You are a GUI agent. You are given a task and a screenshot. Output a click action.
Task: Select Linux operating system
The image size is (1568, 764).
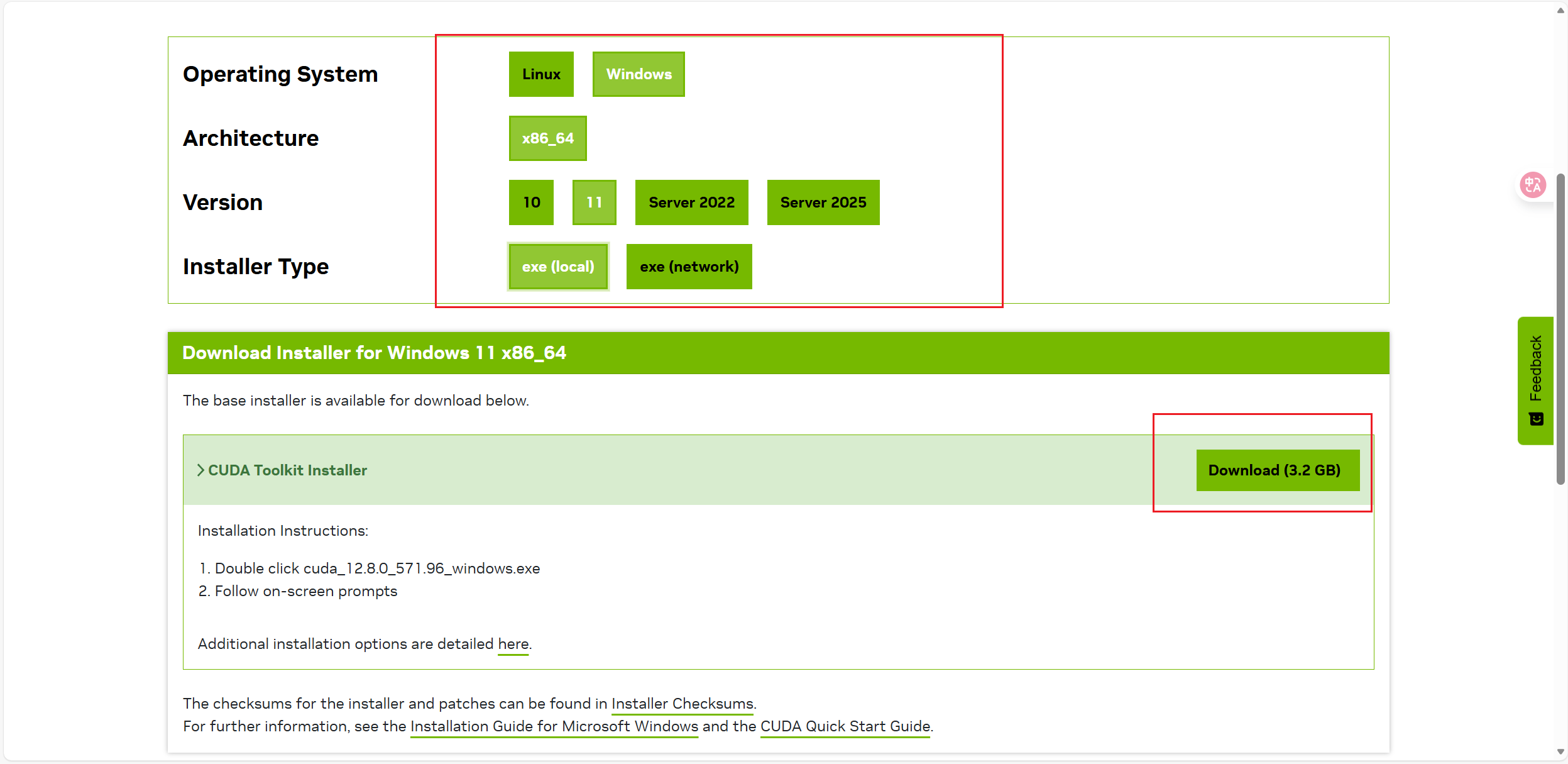coord(541,74)
